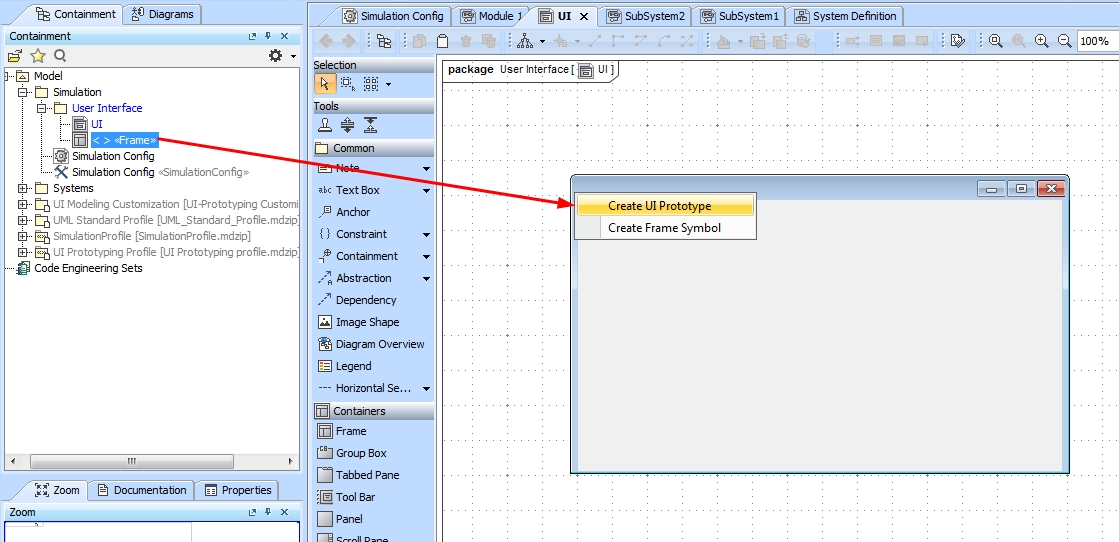
Task: Open the Note tool dropdown arrow
Action: point(426,168)
